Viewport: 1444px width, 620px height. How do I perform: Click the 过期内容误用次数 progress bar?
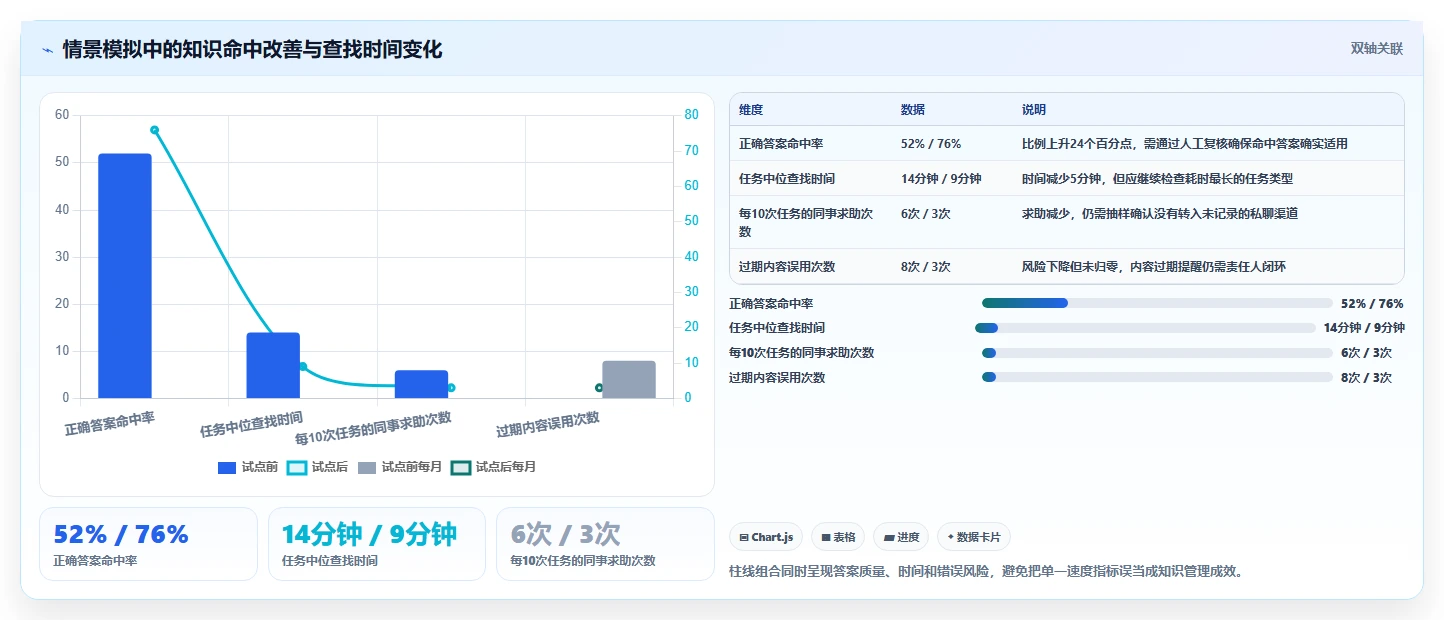1157,378
